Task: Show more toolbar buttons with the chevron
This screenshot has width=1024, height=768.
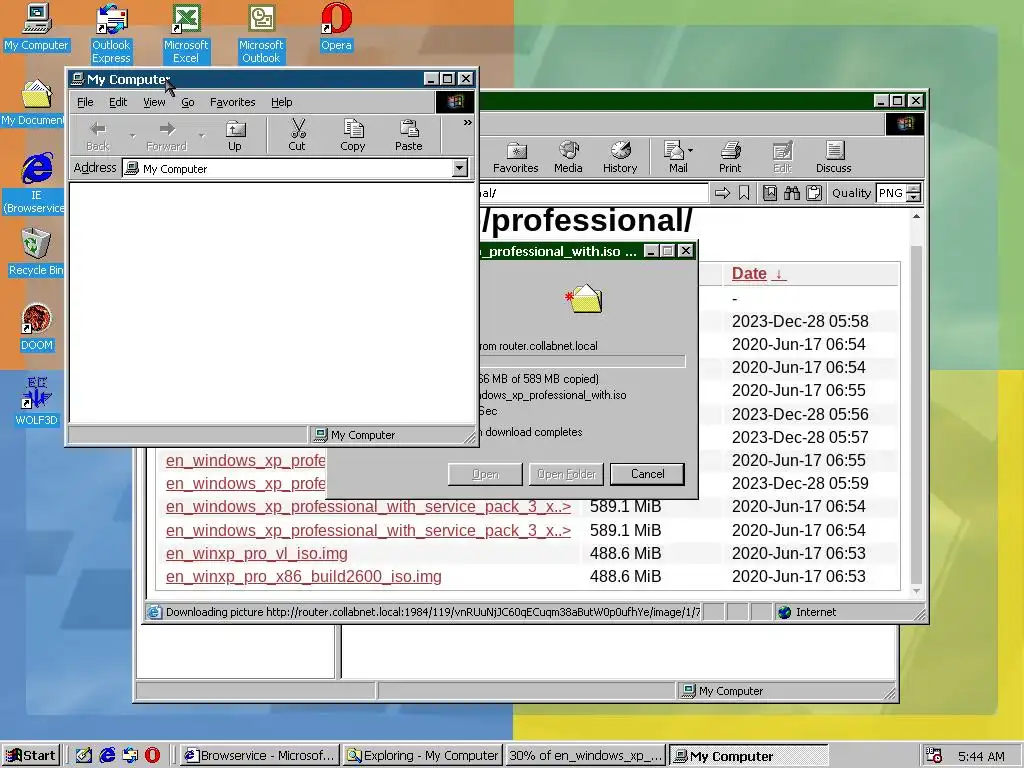Action: coord(468,123)
